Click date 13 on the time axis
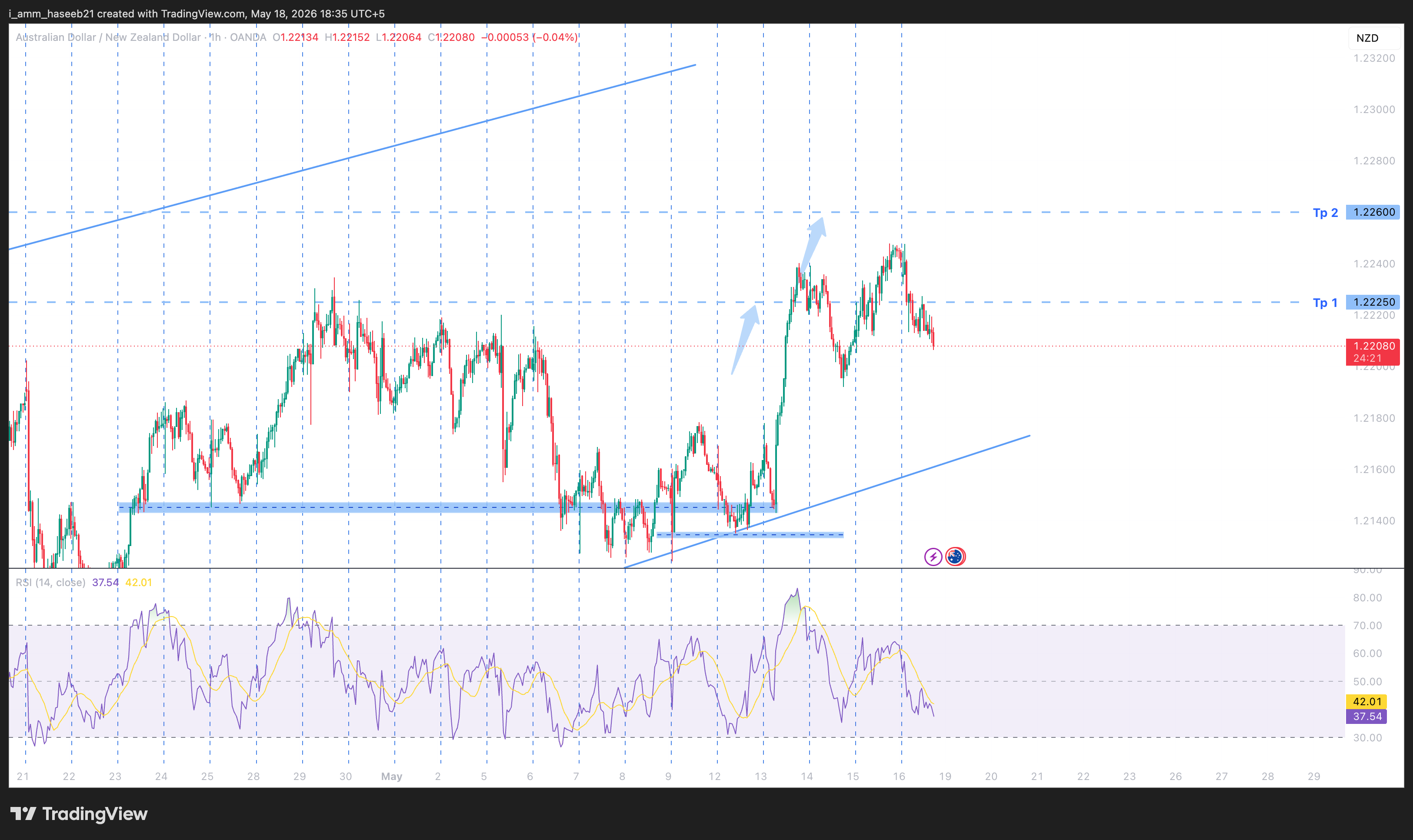 tap(760, 777)
